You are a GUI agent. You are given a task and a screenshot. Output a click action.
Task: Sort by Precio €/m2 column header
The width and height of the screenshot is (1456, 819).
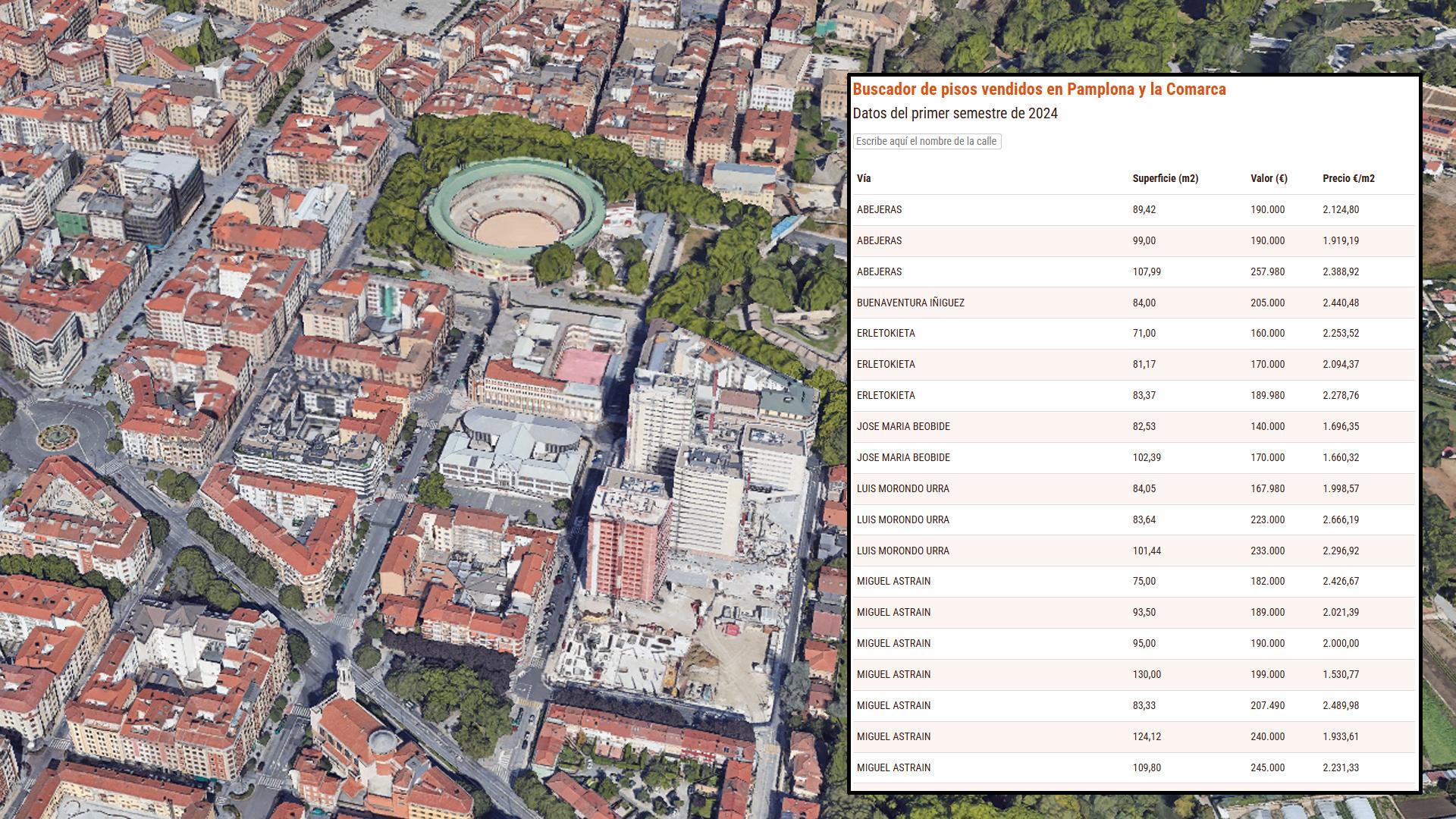(1348, 179)
